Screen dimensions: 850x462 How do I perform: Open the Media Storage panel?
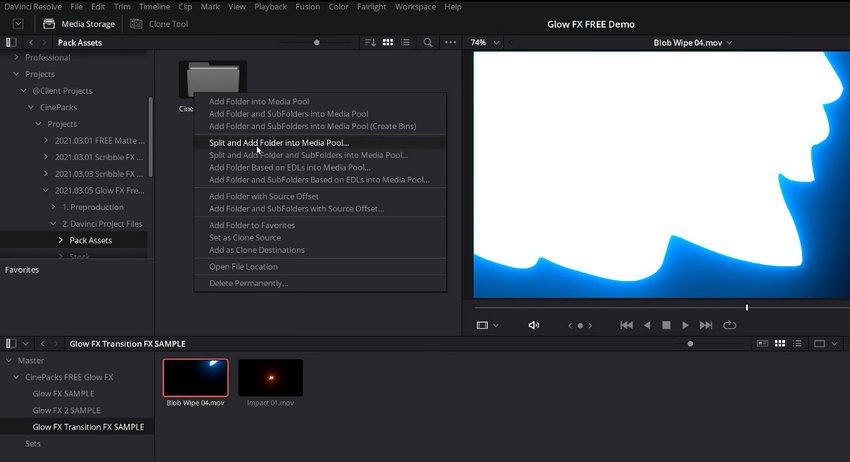click(79, 24)
